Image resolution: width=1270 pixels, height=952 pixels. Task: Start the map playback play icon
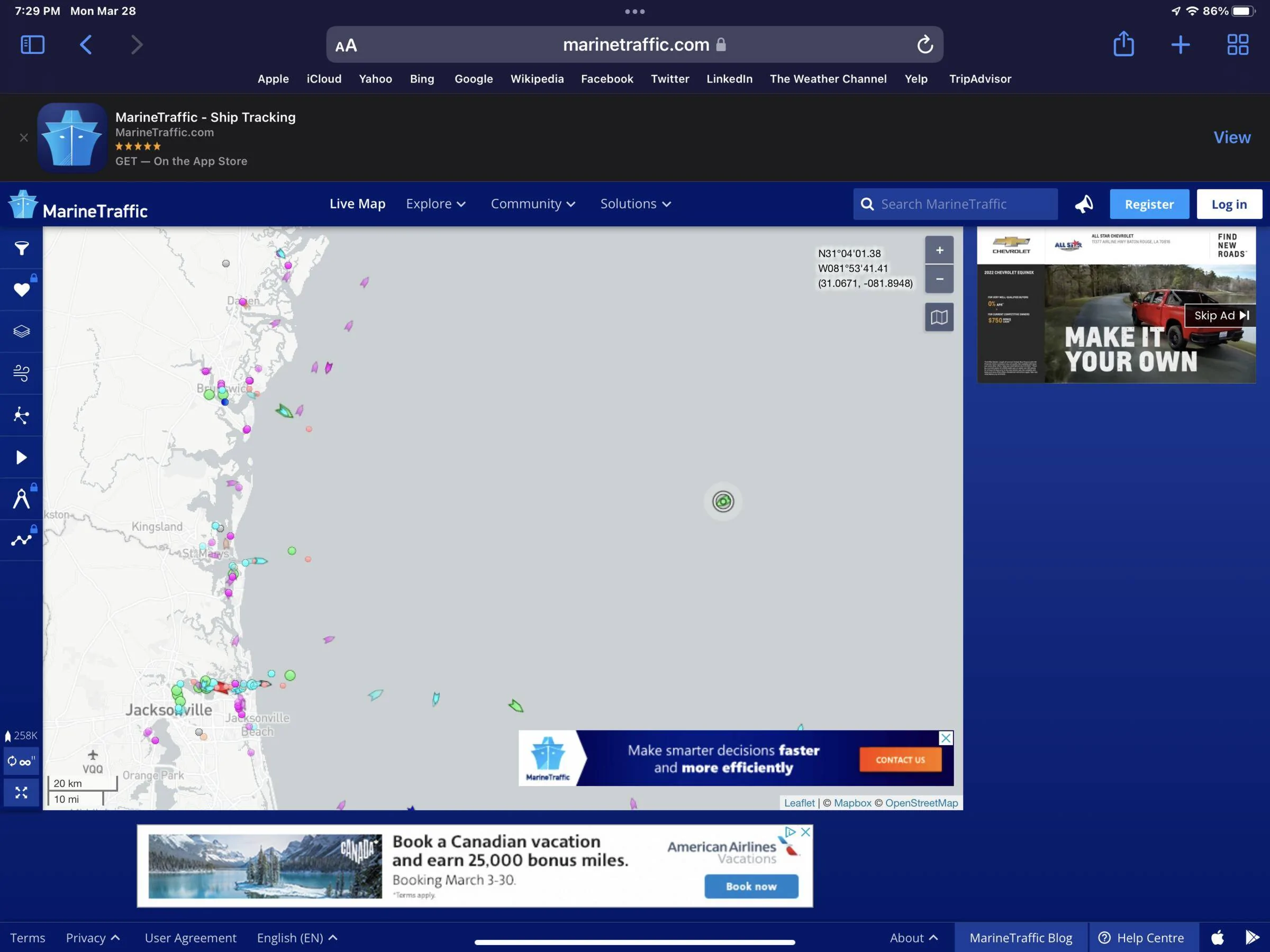[x=21, y=457]
